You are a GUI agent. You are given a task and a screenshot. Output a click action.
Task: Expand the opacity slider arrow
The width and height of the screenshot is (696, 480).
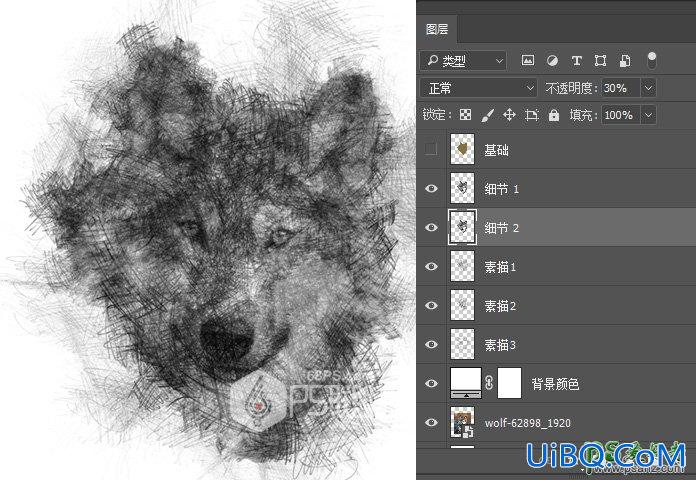pyautogui.click(x=649, y=88)
